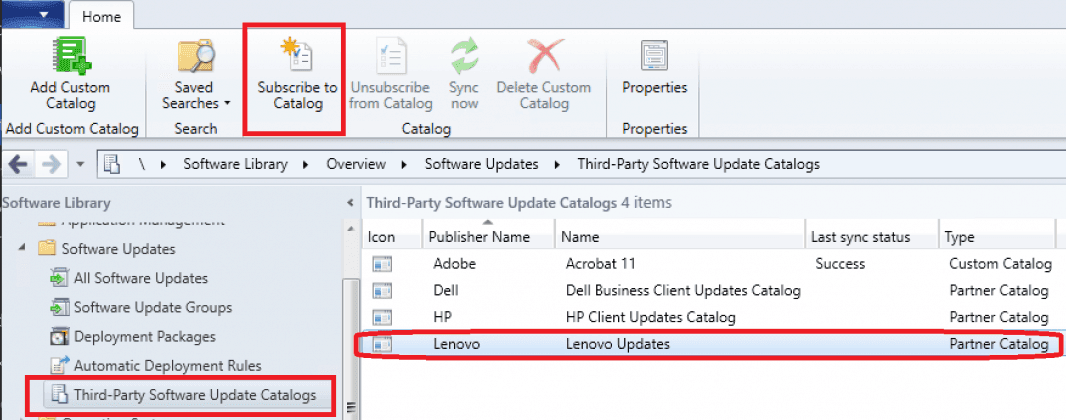The width and height of the screenshot is (1066, 420).
Task: Collapse the Software Library navigation pane
Action: point(350,203)
